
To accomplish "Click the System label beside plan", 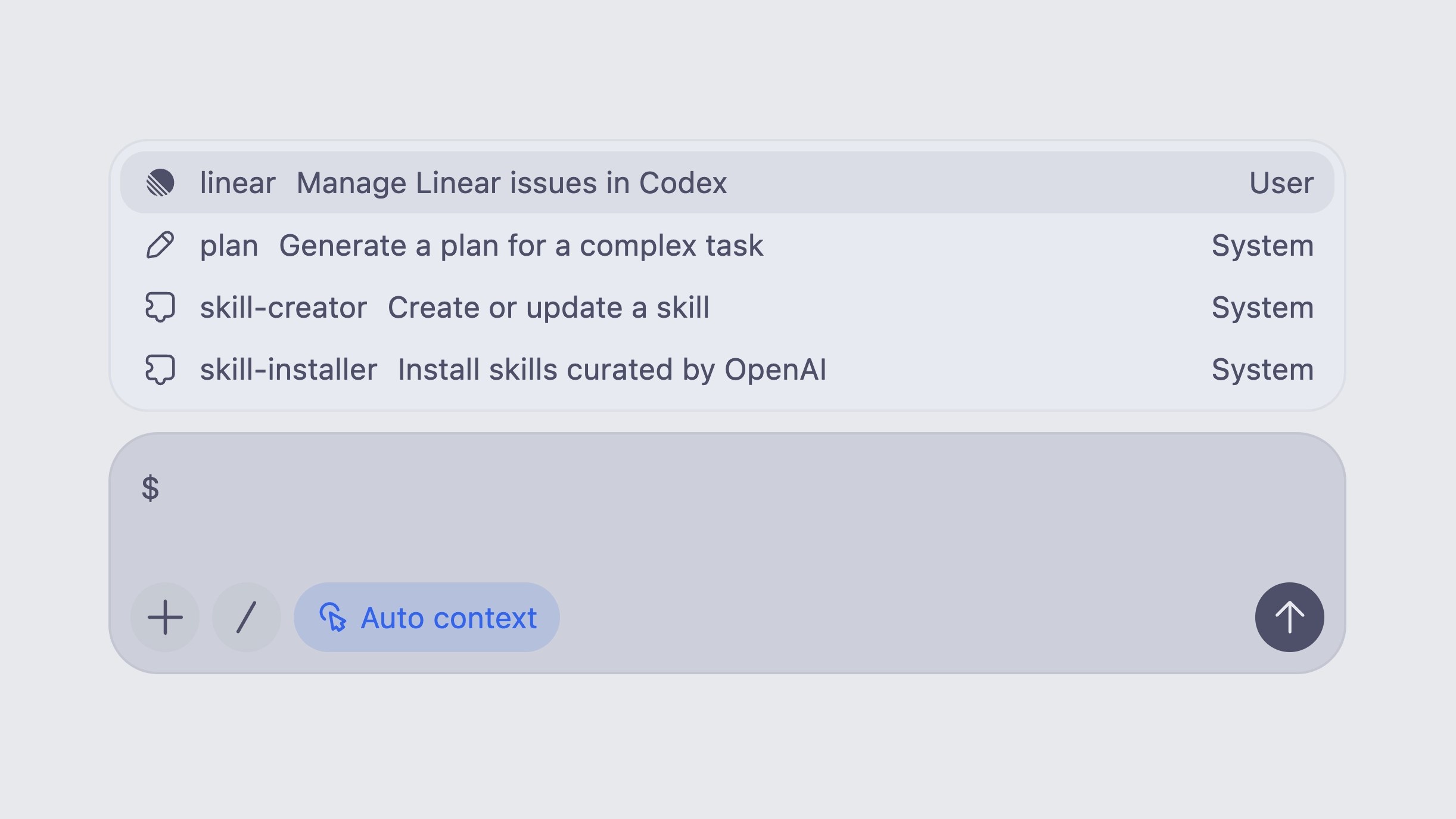I will click(x=1262, y=245).
